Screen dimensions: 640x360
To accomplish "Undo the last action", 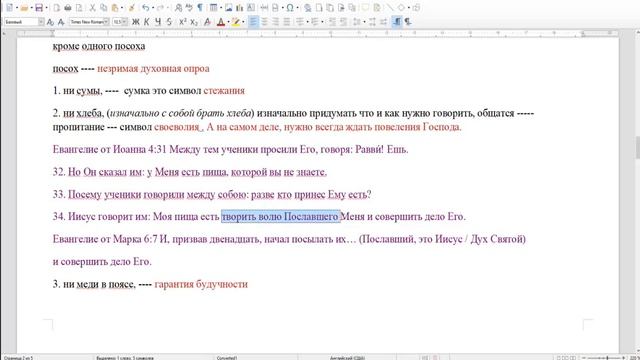I will [x=145, y=8].
